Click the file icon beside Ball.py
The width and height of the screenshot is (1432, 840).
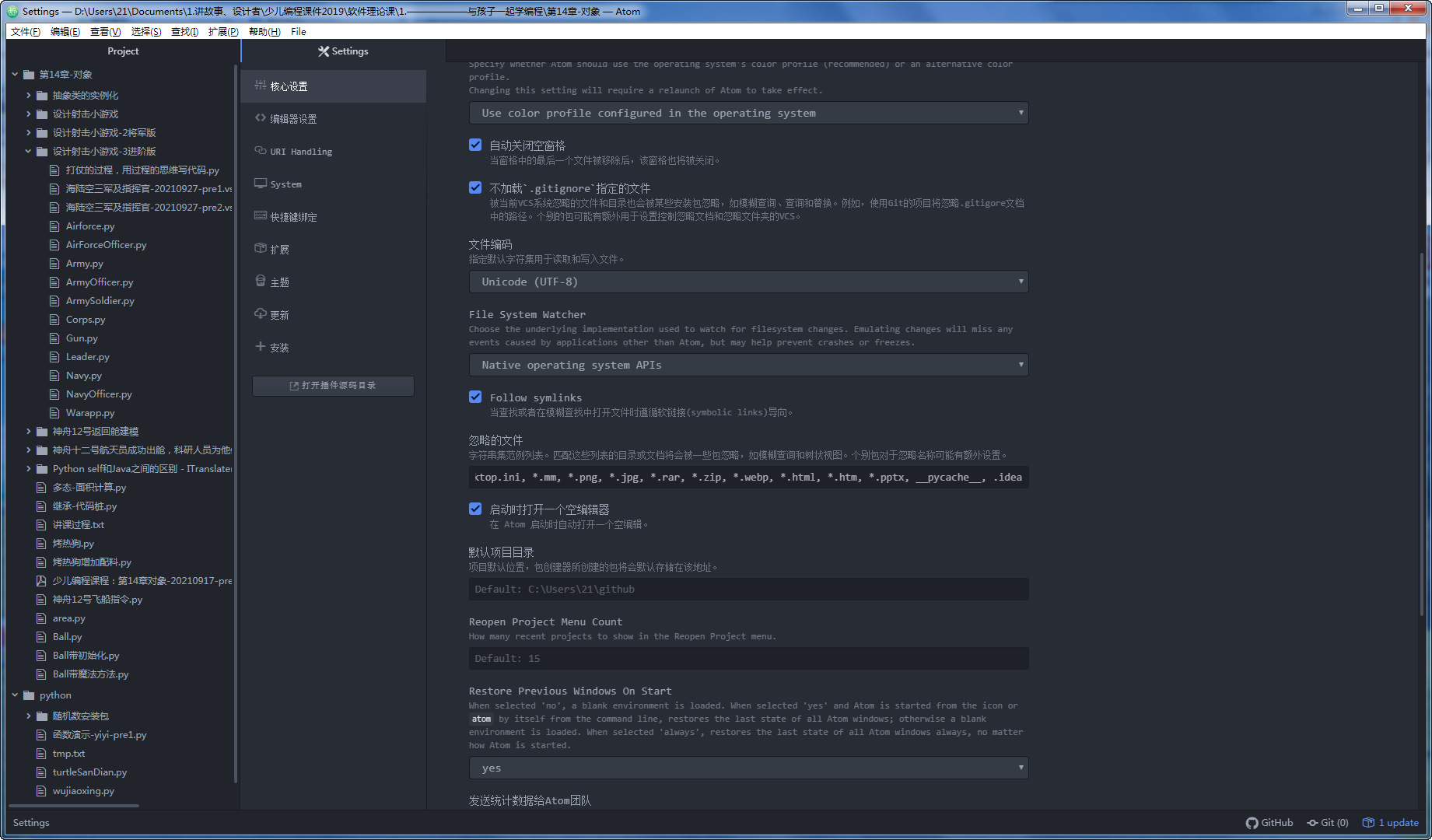(x=41, y=637)
